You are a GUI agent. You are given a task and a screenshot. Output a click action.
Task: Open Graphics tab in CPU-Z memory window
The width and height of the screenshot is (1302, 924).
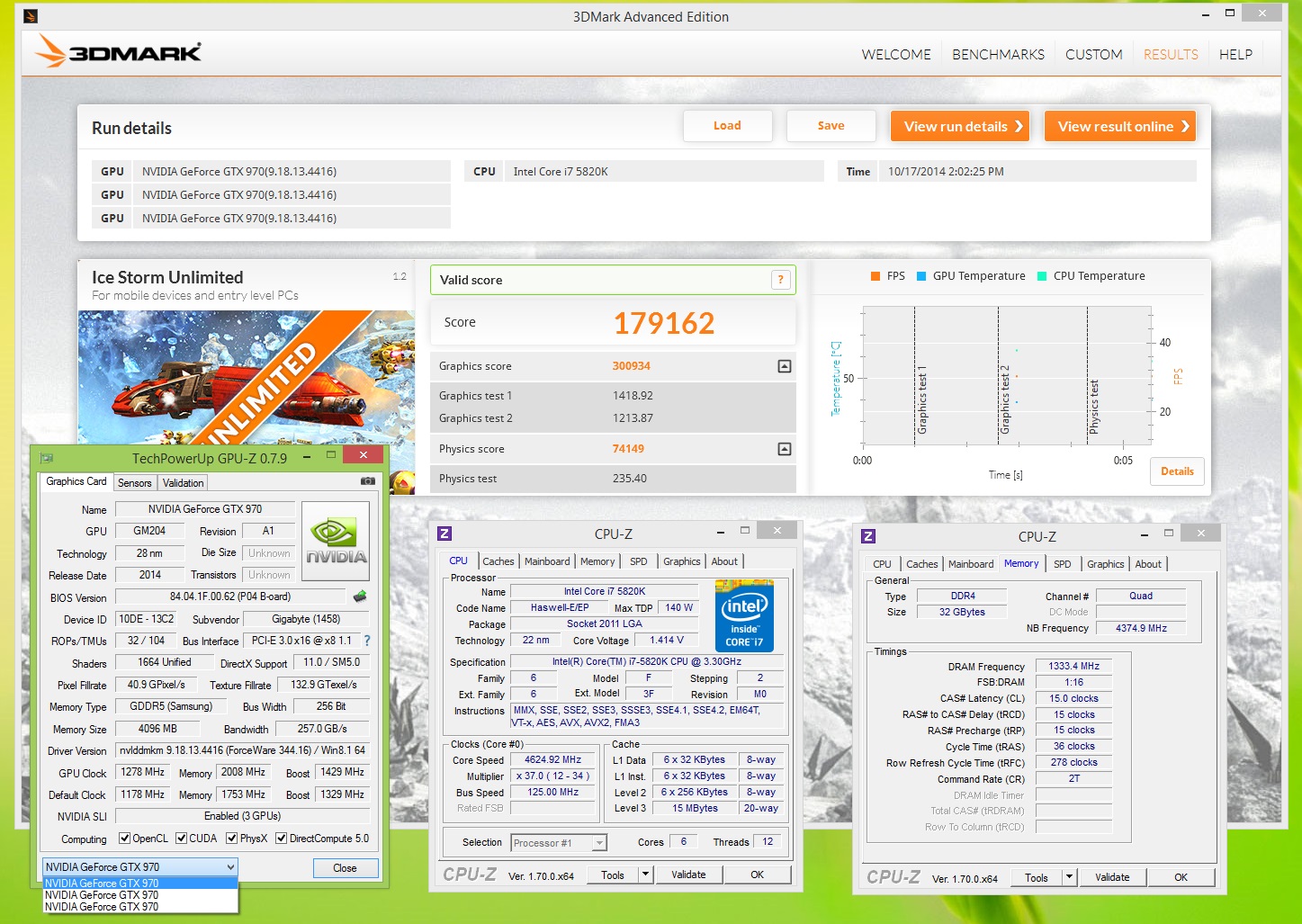point(1106,564)
